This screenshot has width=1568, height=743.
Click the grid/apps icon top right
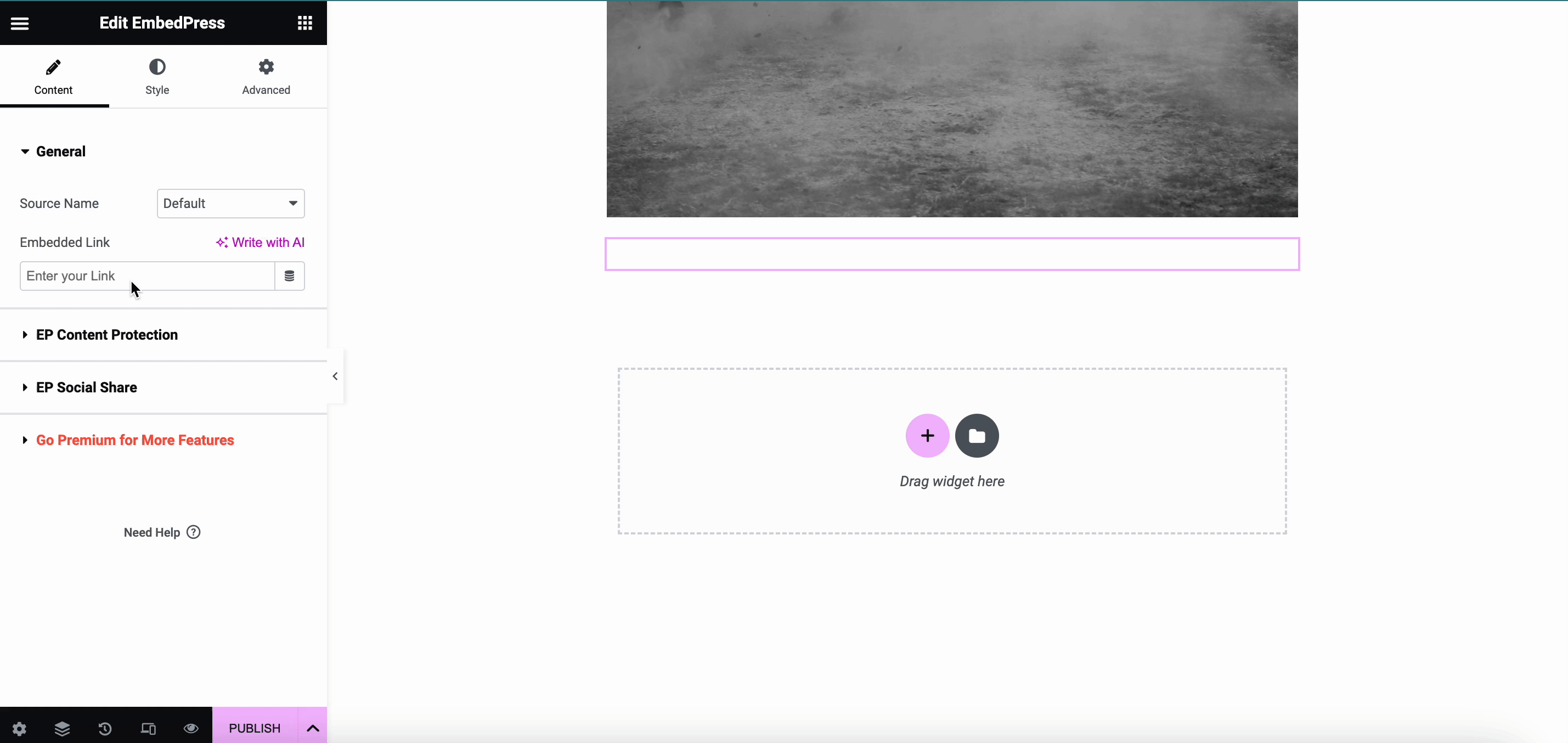pyautogui.click(x=305, y=22)
